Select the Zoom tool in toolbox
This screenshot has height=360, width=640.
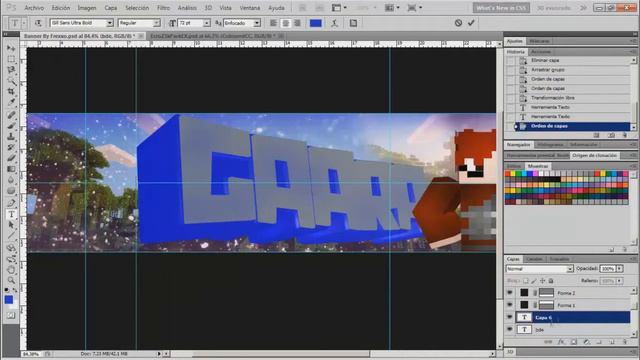11,280
